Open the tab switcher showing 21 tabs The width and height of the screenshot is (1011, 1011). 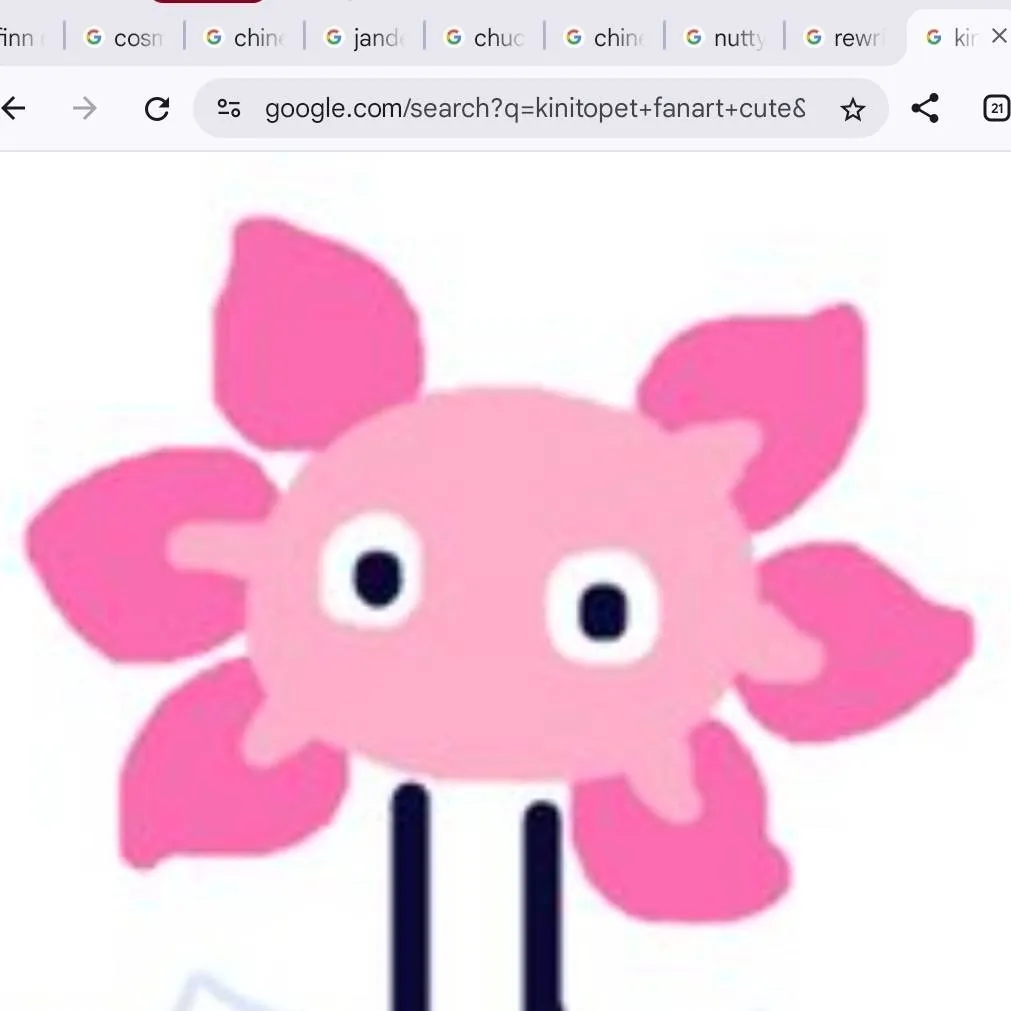tap(996, 108)
